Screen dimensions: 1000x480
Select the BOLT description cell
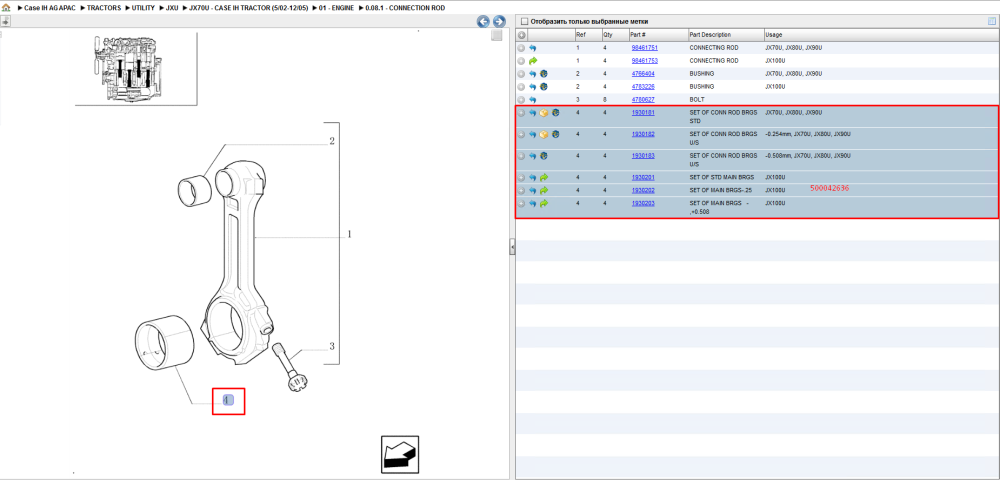(x=696, y=100)
